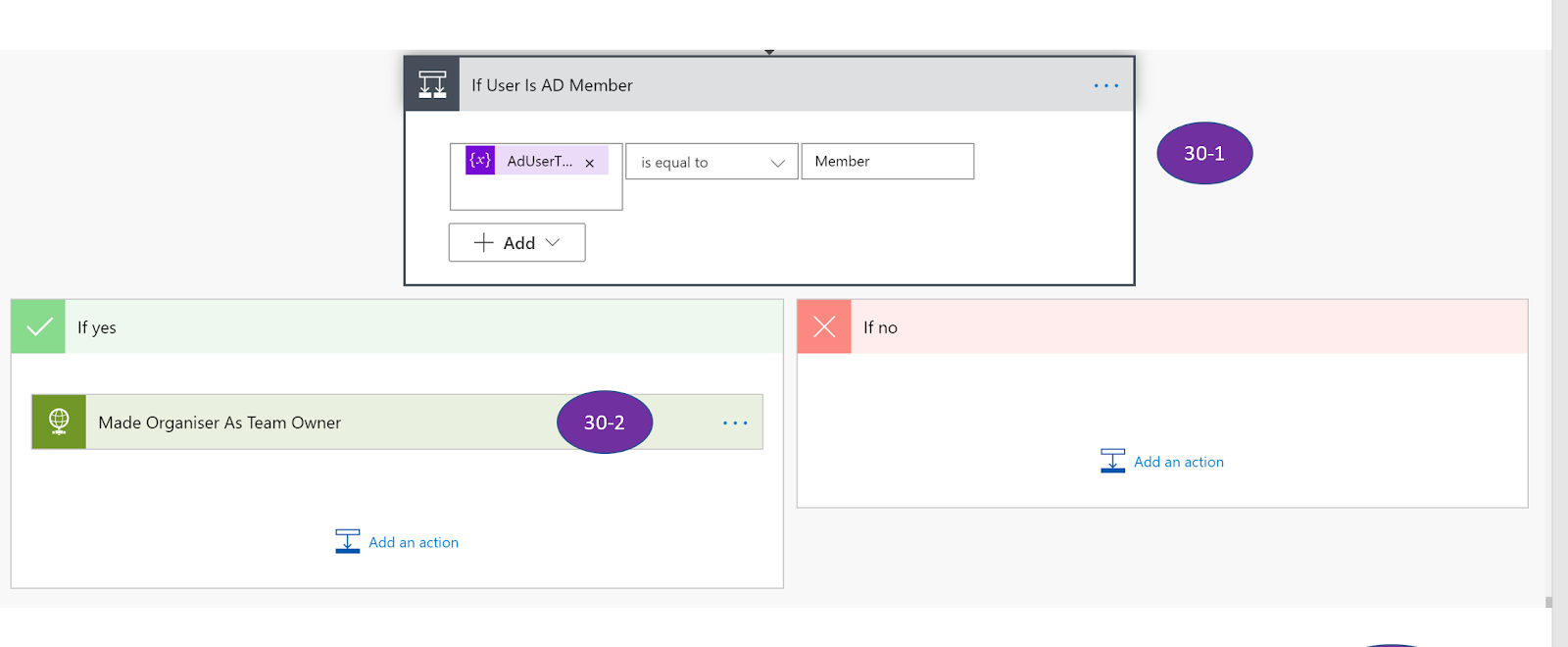This screenshot has width=1568, height=647.
Task: Click the "If User Is AD Member" card title
Action: coord(552,85)
